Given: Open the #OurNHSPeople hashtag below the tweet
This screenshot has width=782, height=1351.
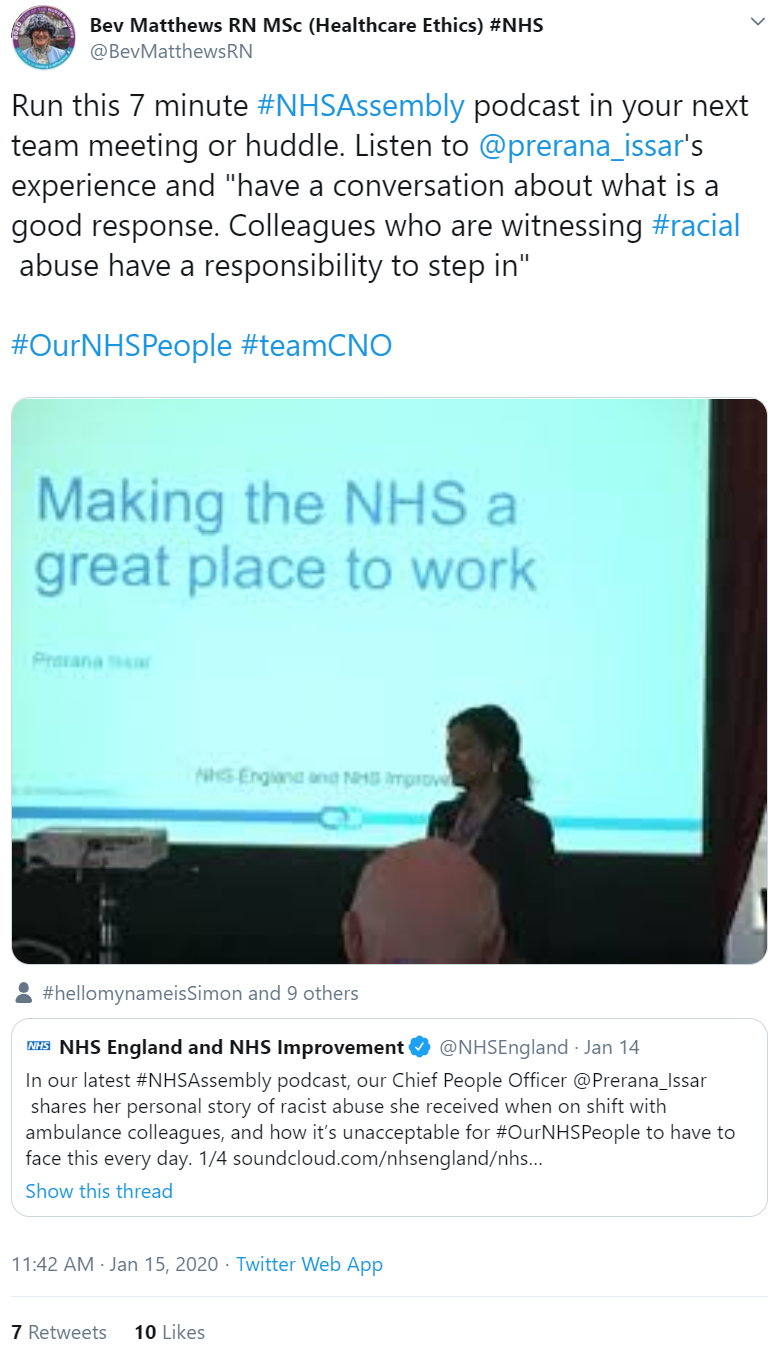Looking at the screenshot, I should [122, 345].
